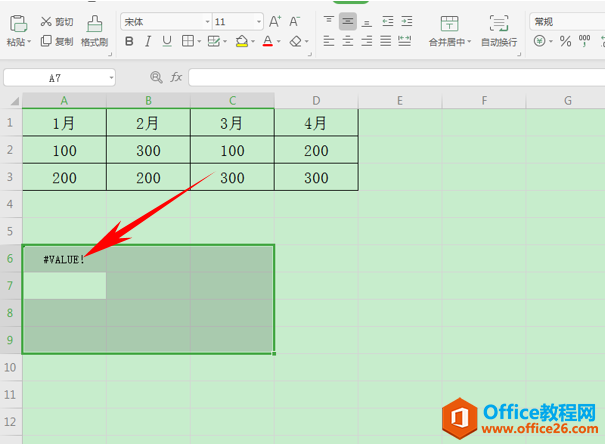Viewport: 605px width, 446px height.
Task: Click the fill color bucket icon
Action: click(241, 41)
